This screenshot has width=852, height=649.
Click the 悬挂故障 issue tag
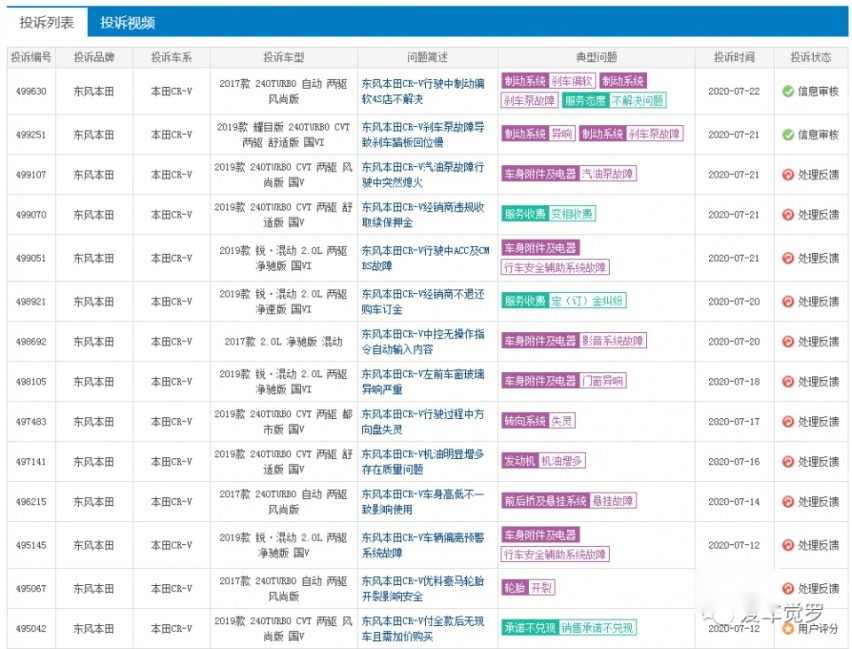click(x=612, y=501)
